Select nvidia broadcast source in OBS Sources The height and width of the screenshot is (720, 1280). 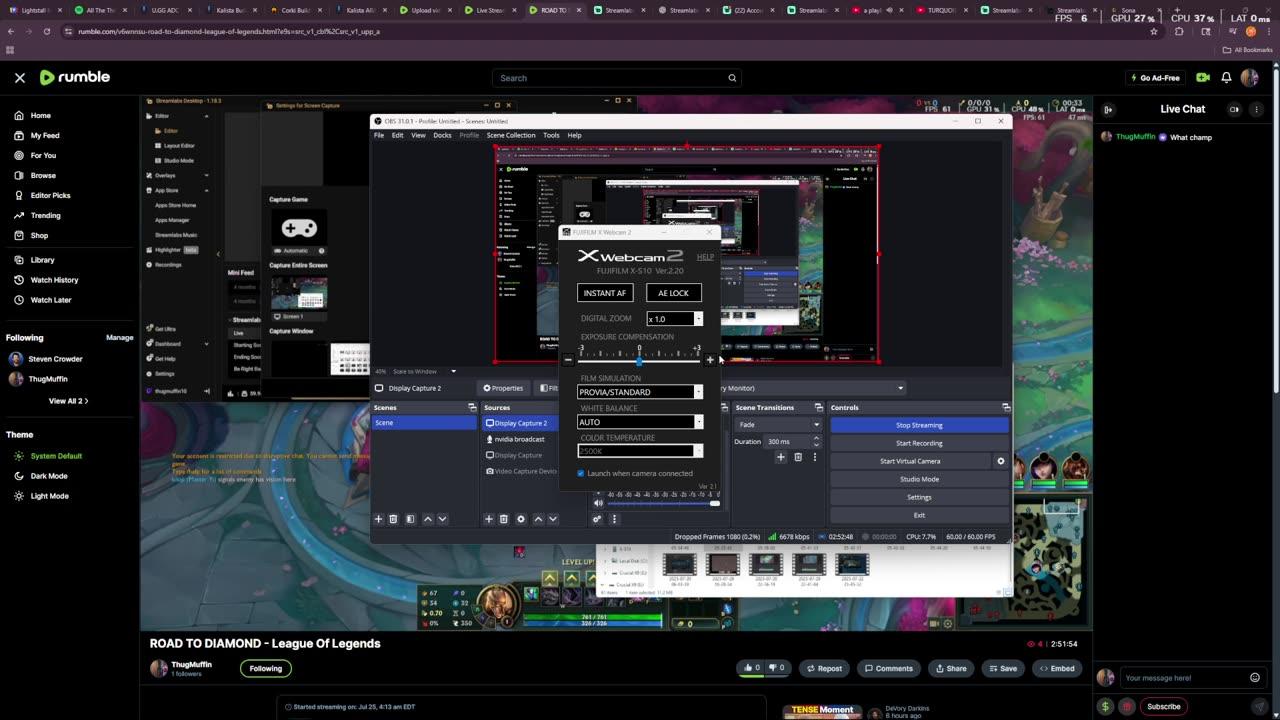(520, 439)
